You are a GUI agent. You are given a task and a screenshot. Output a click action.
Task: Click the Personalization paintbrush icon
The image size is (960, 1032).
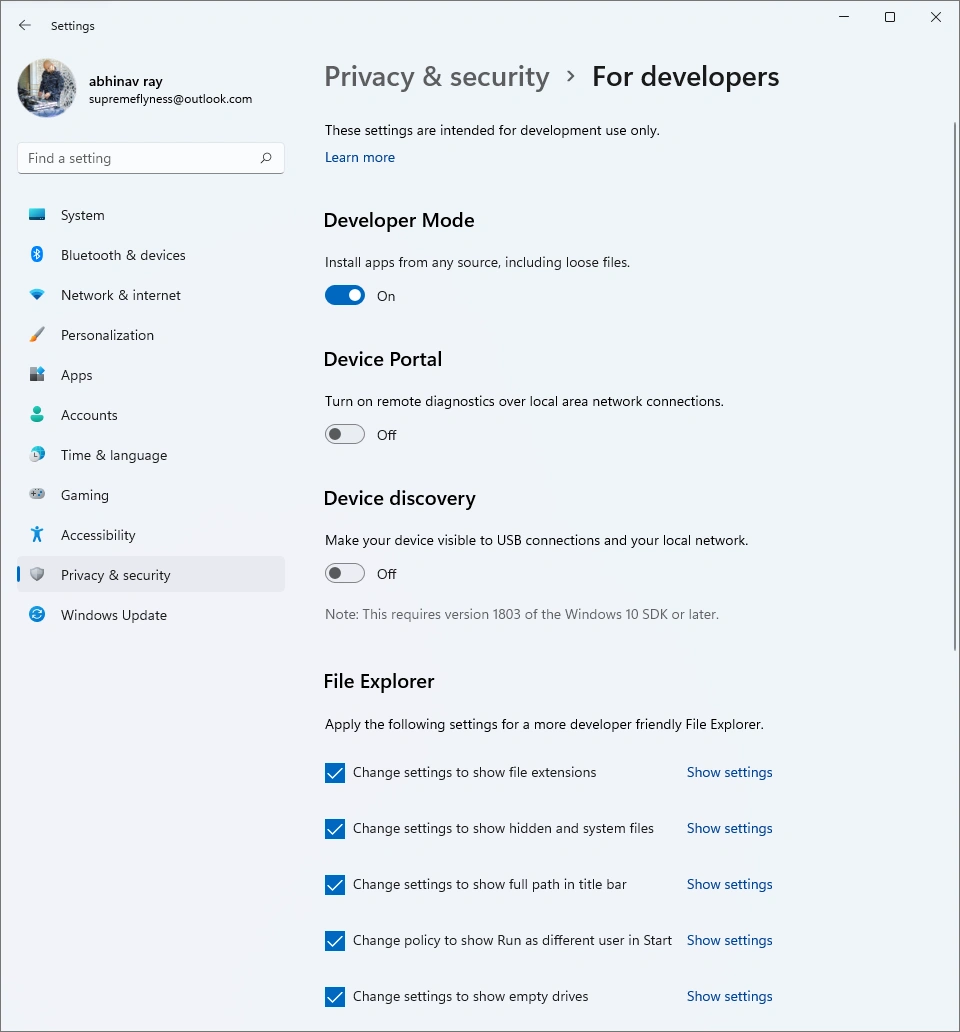pos(37,335)
